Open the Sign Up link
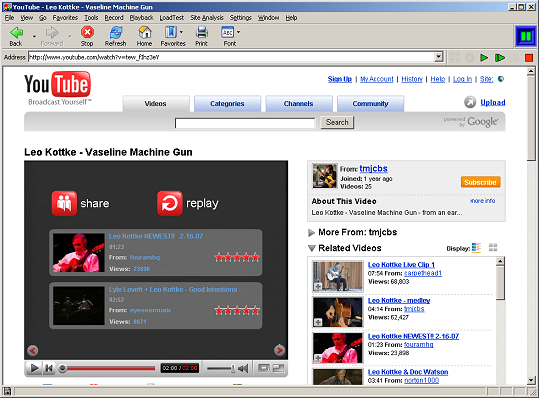The height and width of the screenshot is (398, 539). (x=340, y=79)
